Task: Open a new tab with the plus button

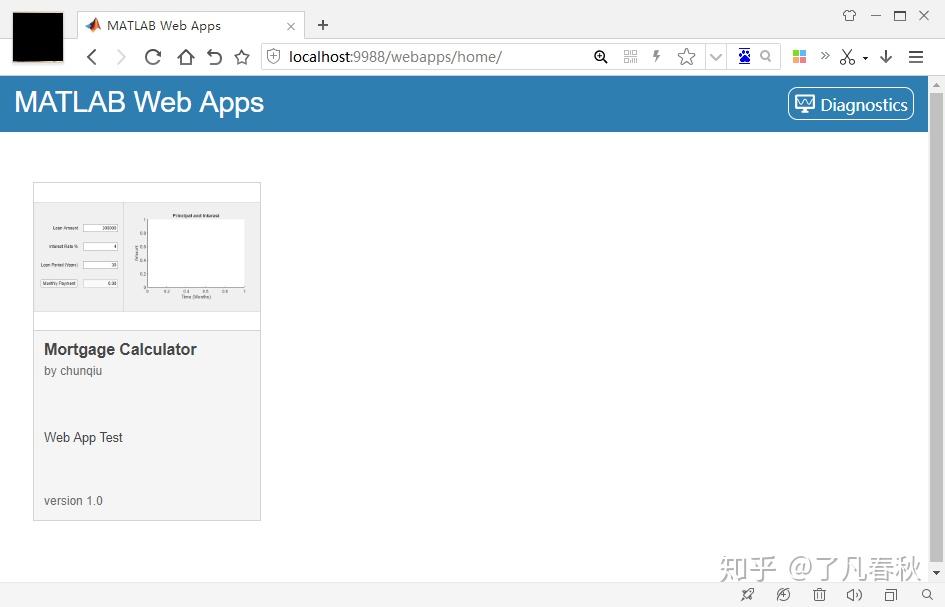Action: coord(323,25)
